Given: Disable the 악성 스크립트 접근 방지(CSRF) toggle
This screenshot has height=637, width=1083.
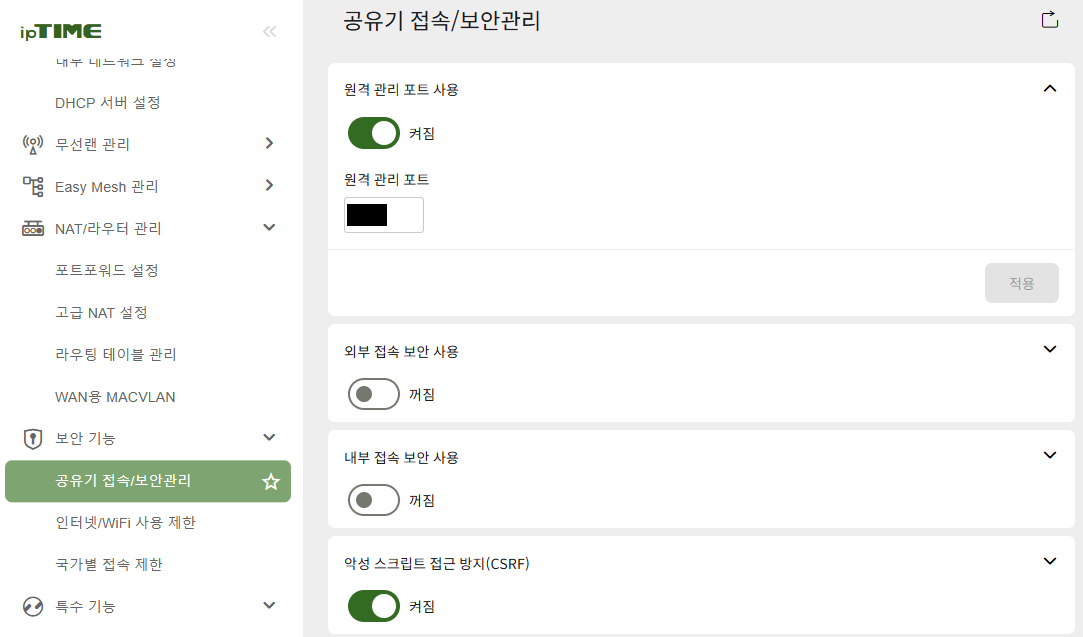Looking at the screenshot, I should pos(373,605).
